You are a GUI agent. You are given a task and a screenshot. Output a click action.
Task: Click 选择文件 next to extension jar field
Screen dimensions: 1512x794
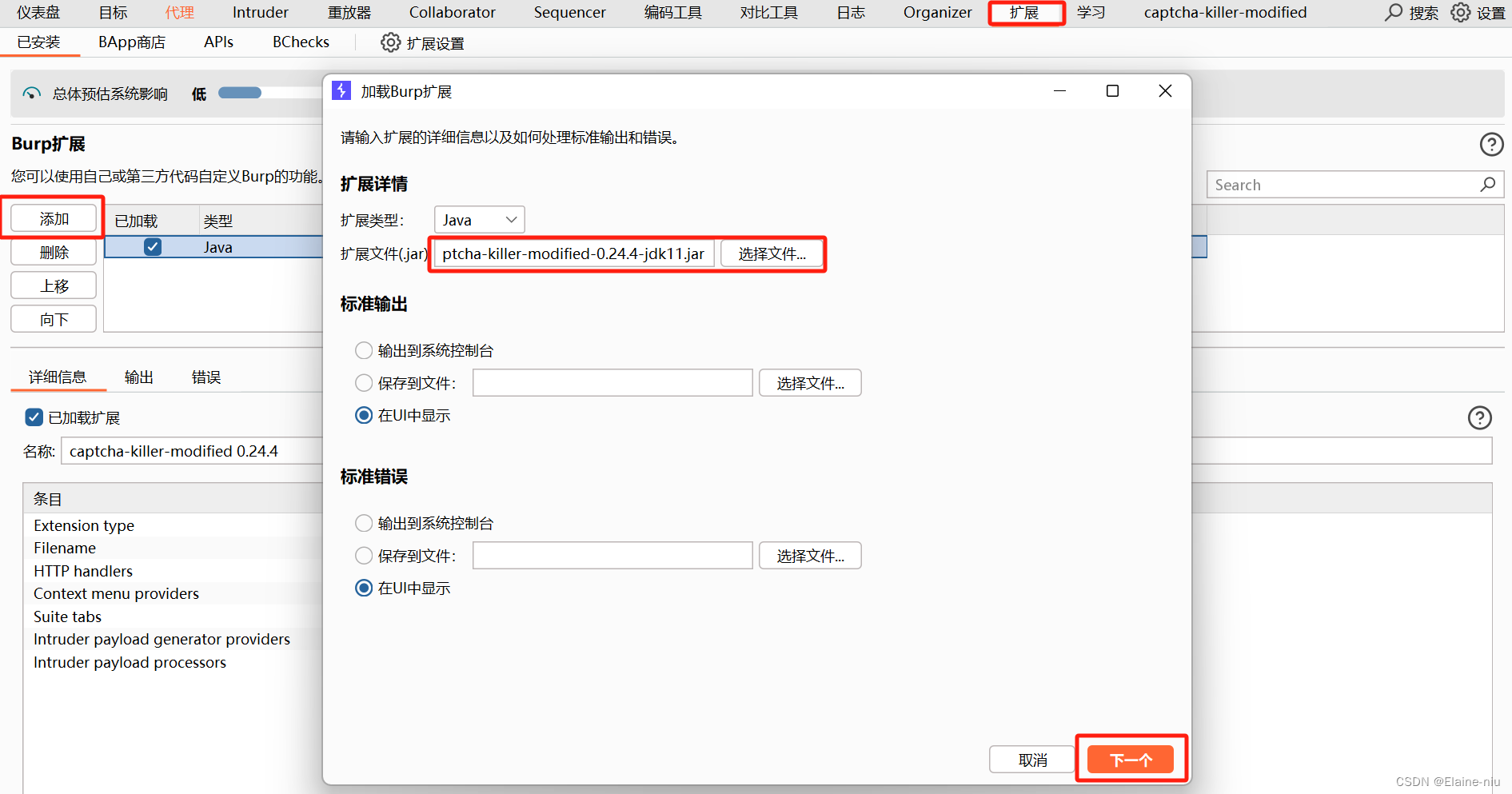point(772,253)
